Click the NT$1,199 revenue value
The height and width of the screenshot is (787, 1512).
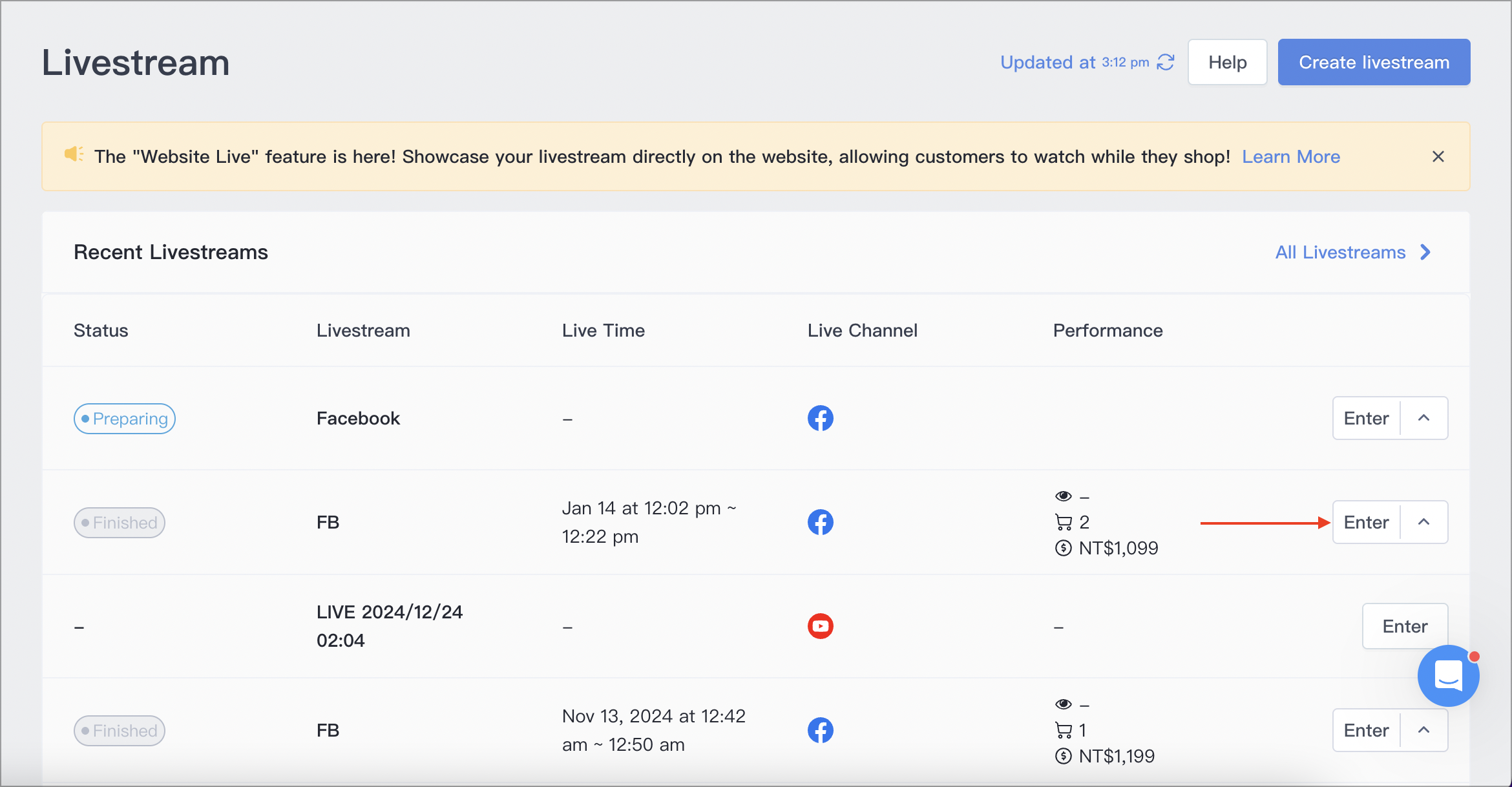pyautogui.click(x=1117, y=756)
